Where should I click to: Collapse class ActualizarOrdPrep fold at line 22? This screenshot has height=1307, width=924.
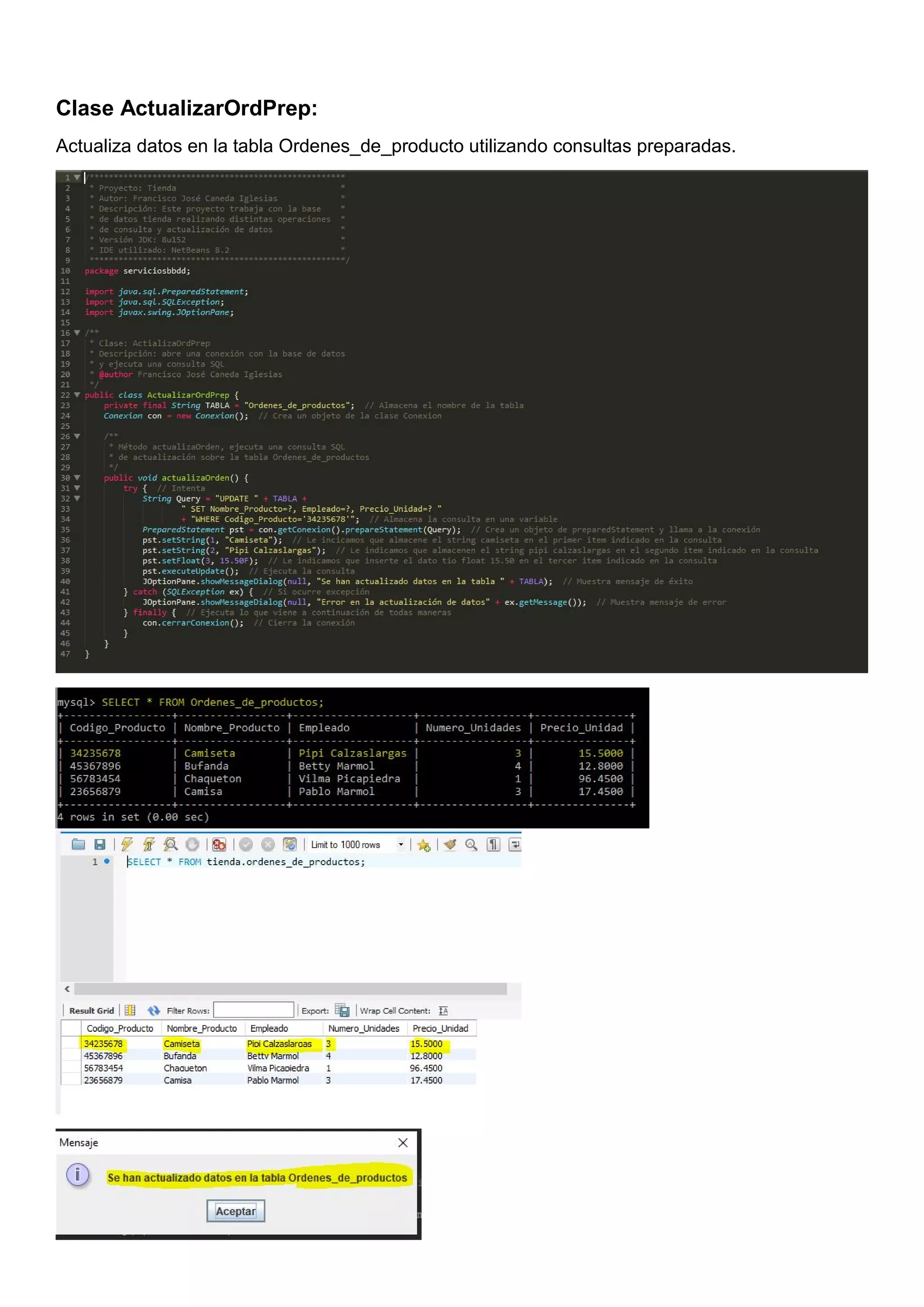[x=77, y=395]
